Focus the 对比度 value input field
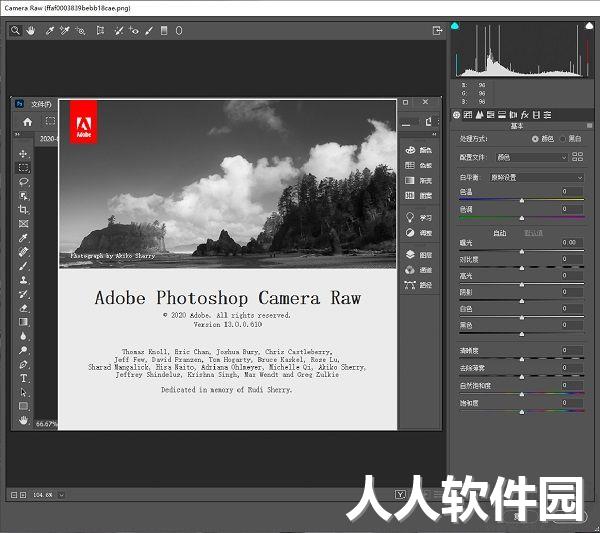 click(572, 259)
